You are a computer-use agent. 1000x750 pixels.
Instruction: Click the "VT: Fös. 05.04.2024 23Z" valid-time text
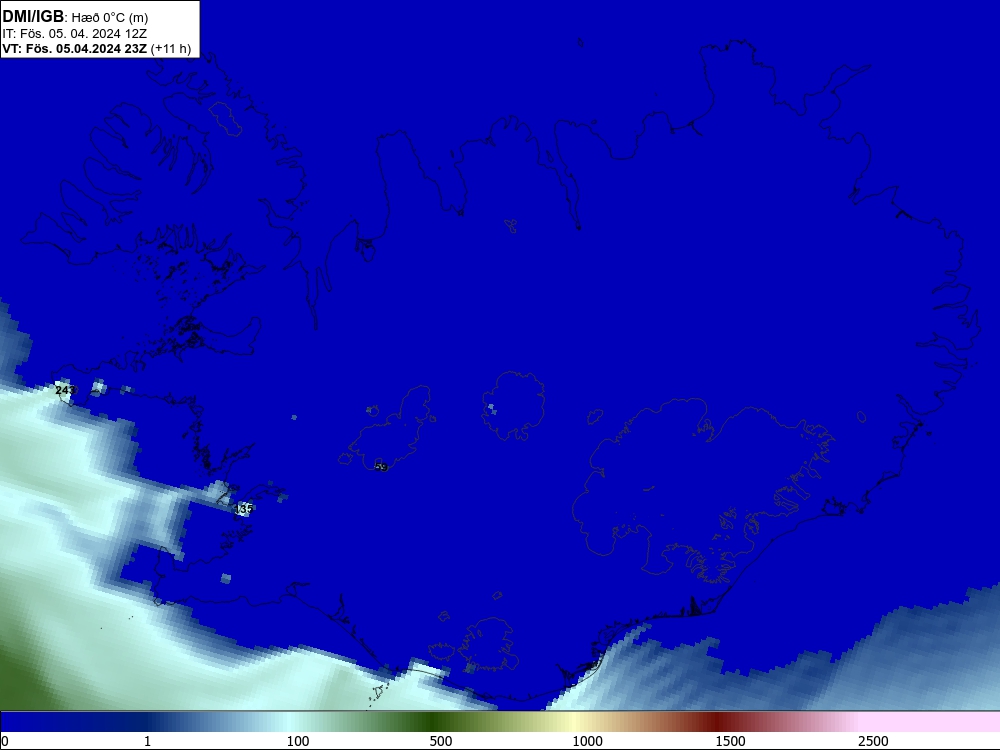pyautogui.click(x=75, y=49)
